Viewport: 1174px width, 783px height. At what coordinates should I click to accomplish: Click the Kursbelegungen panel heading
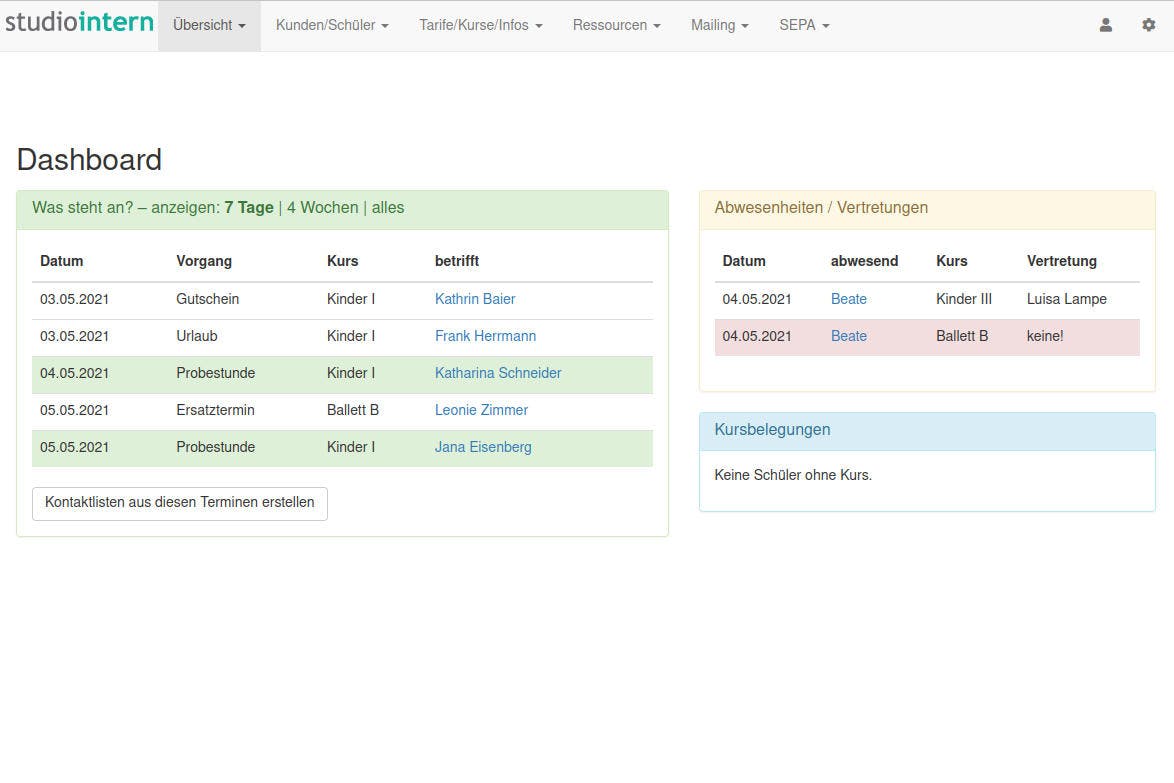[x=772, y=430]
